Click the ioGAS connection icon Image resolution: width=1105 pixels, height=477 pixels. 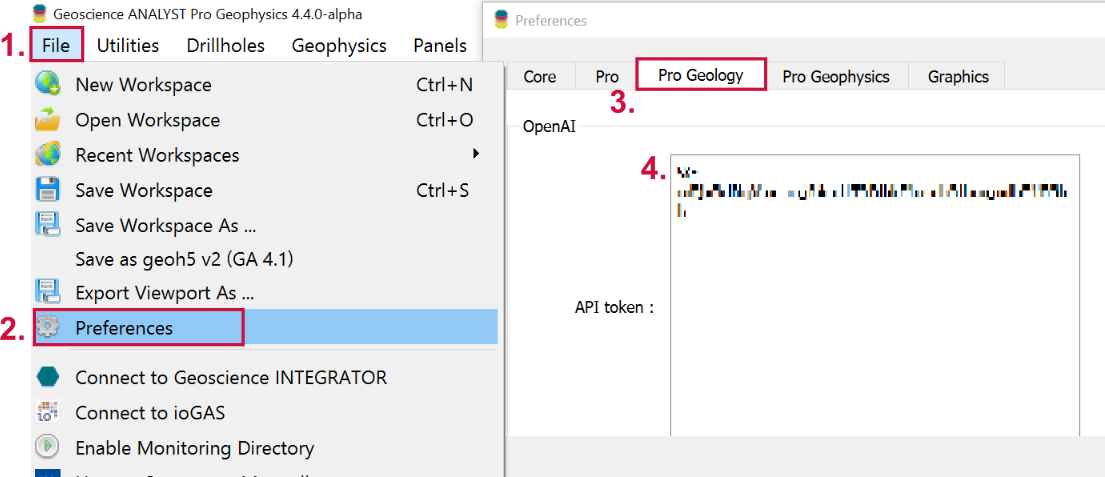point(48,412)
